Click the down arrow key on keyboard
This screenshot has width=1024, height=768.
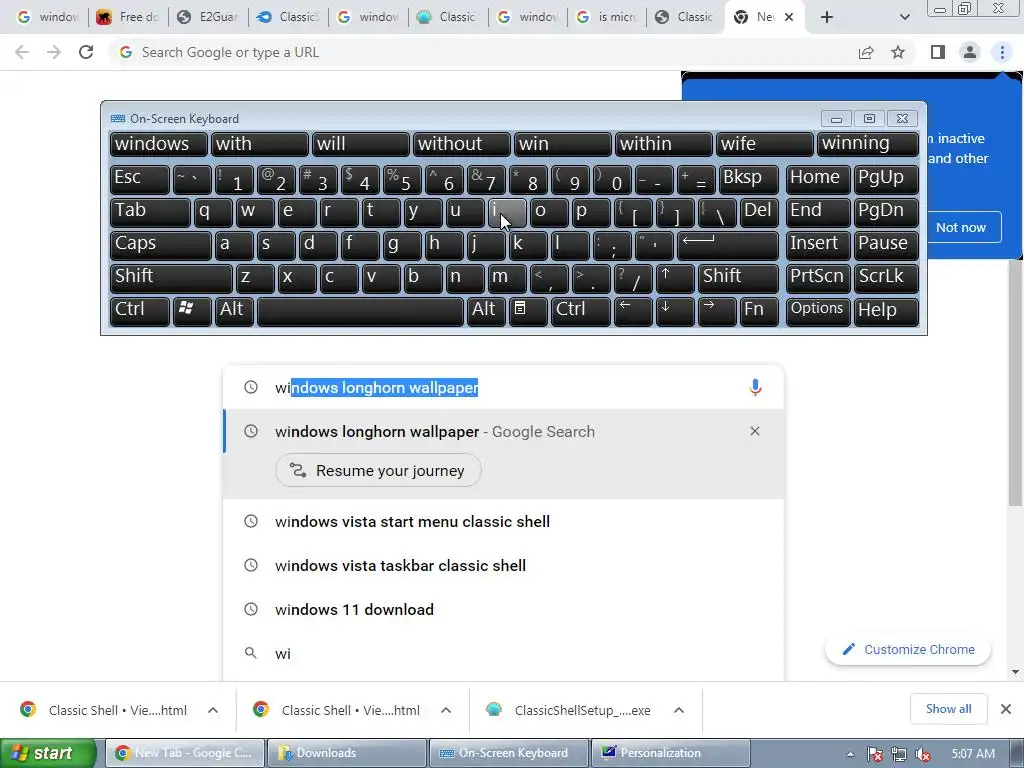(x=675, y=310)
